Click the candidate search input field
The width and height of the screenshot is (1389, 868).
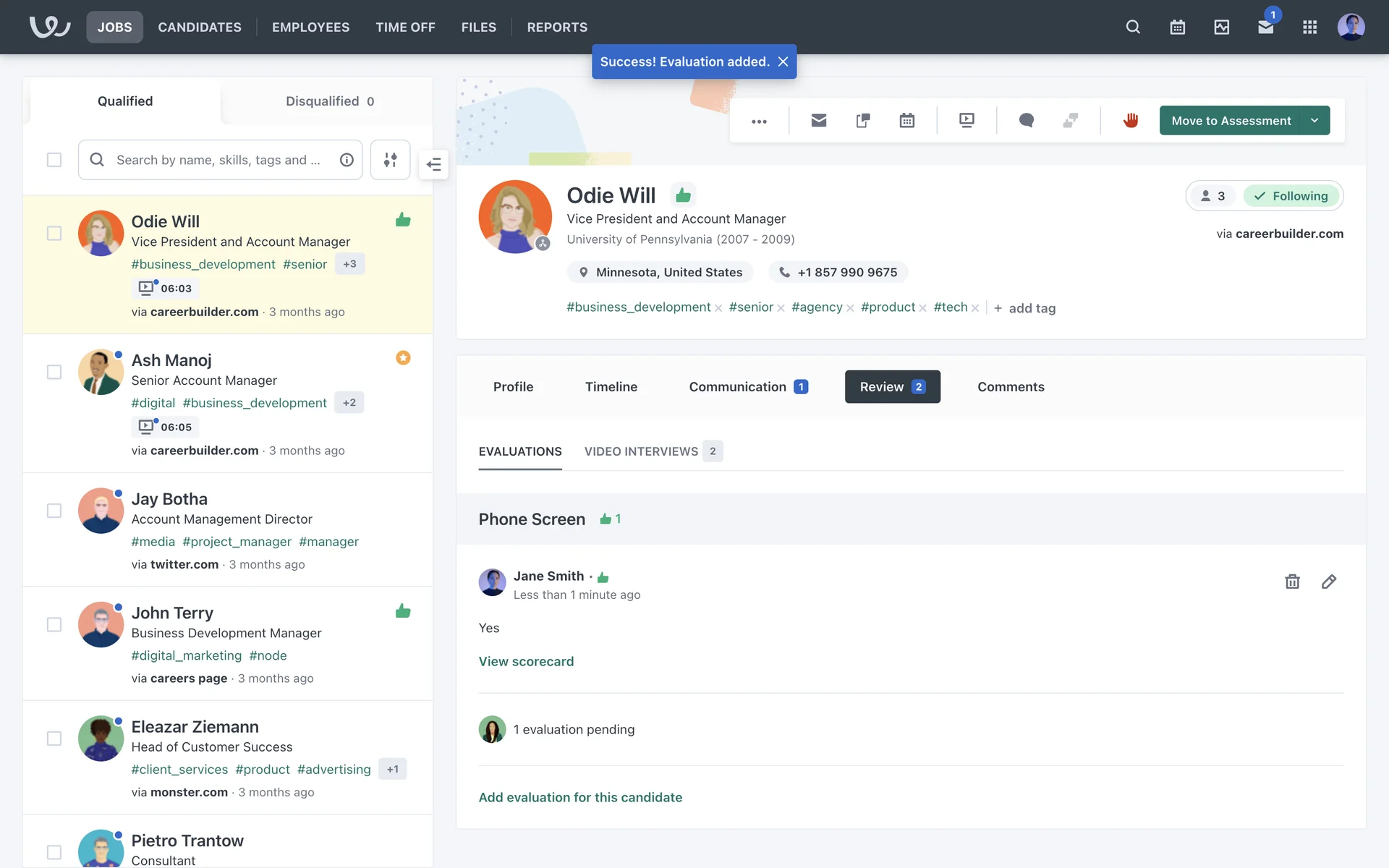[217, 160]
